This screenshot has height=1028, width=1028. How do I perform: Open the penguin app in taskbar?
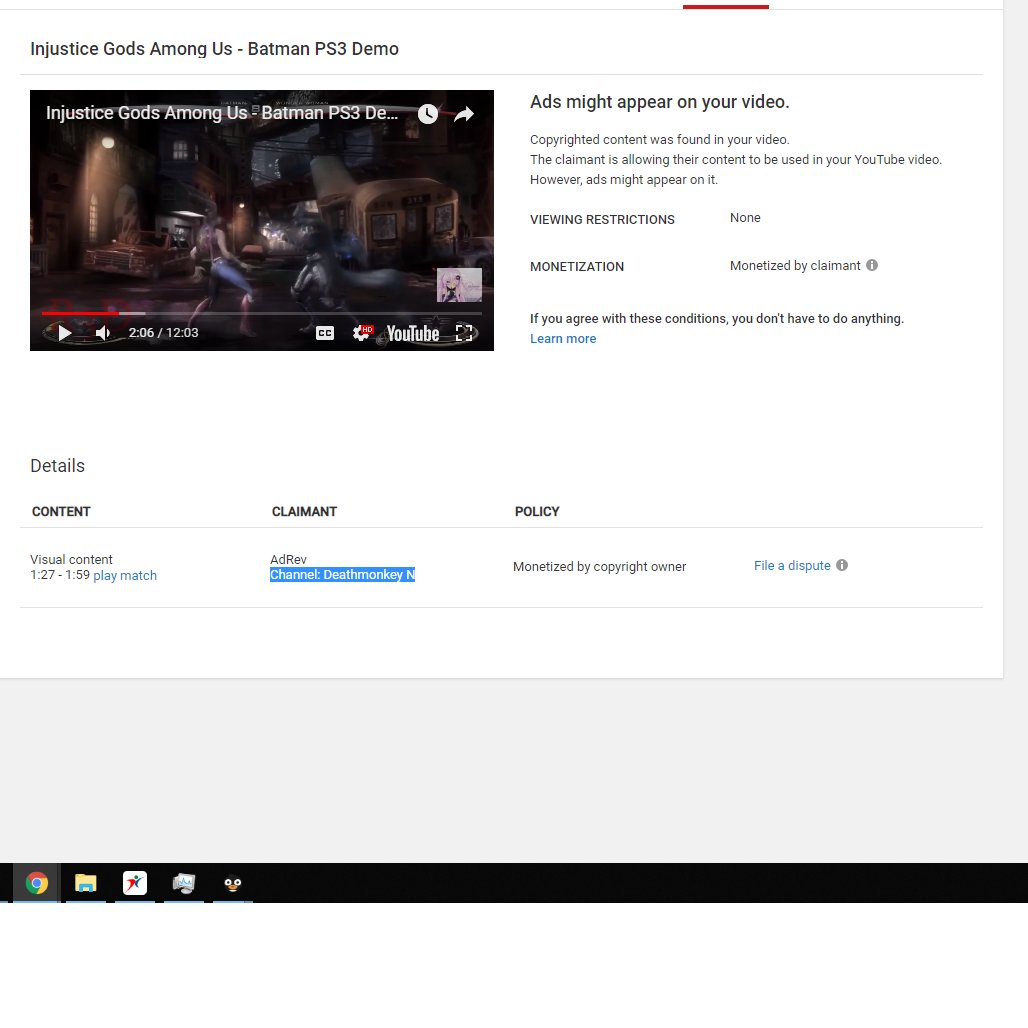tap(233, 883)
